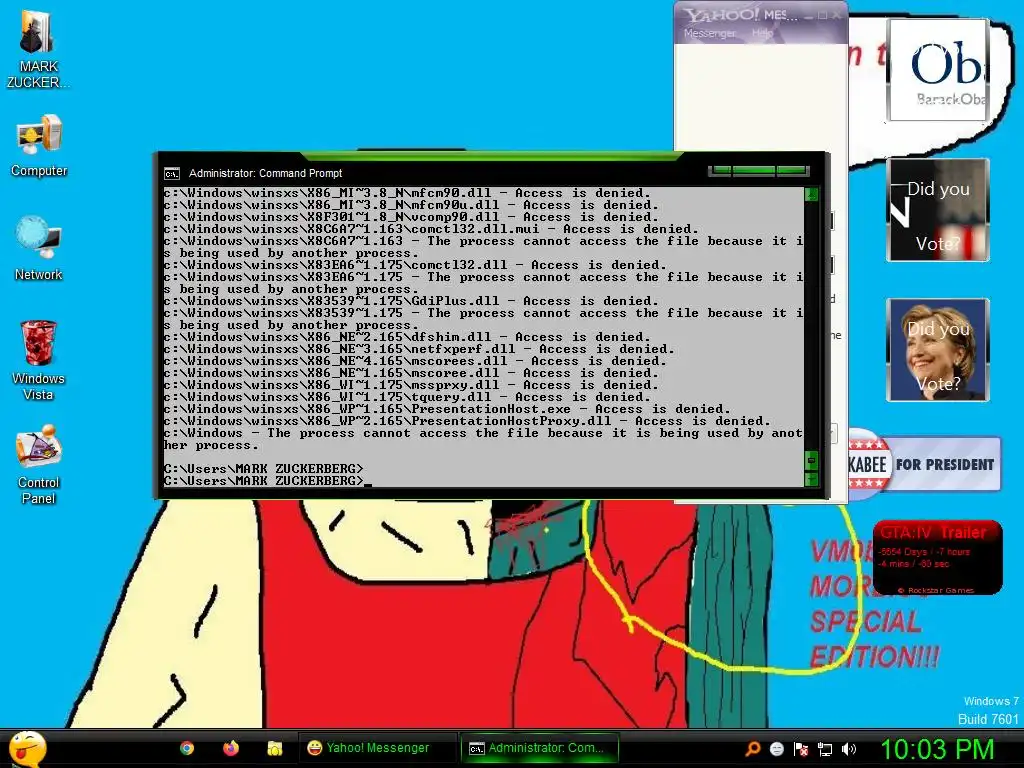
Task: Click the tquery.dll Access is denied line
Action: pyautogui.click(x=407, y=397)
